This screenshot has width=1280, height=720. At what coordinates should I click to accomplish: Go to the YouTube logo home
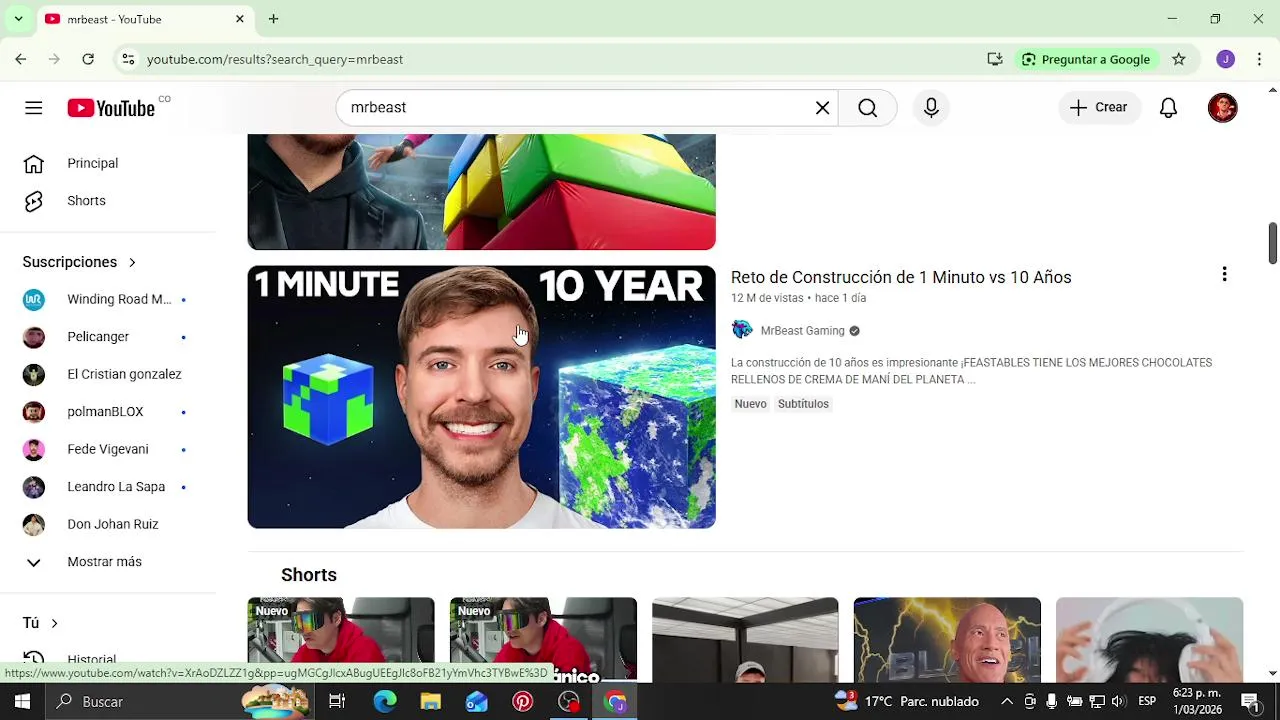click(111, 108)
